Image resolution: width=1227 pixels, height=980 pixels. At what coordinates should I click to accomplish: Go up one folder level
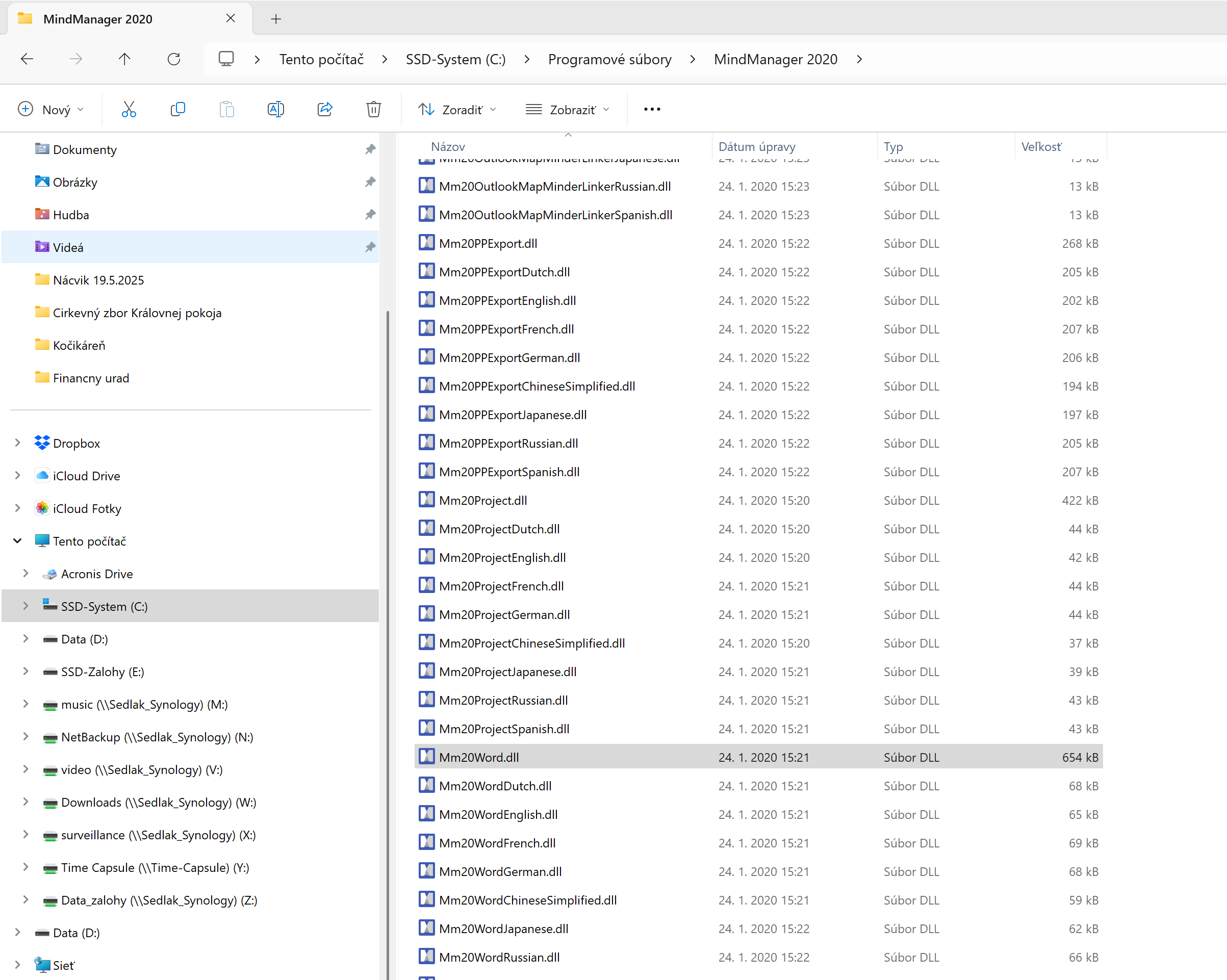click(124, 59)
